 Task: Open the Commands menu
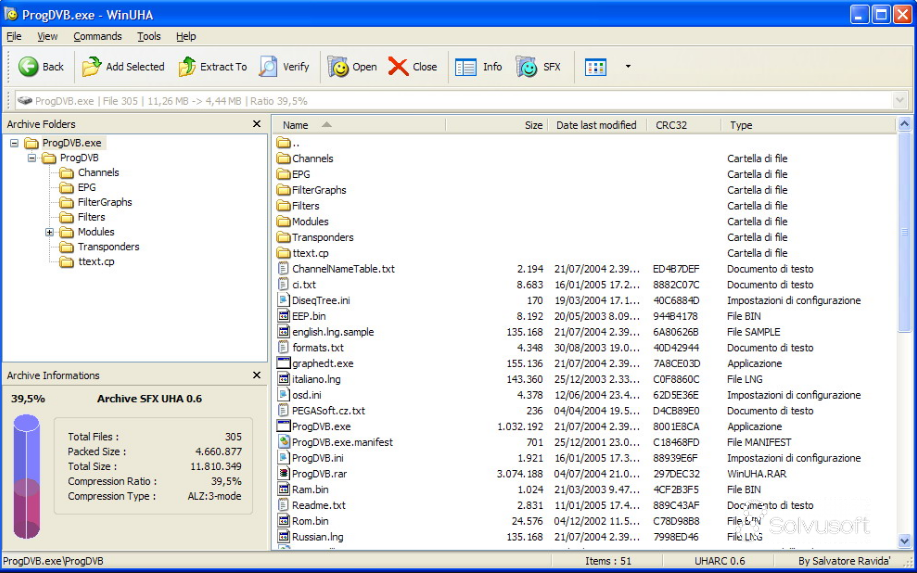(x=98, y=36)
